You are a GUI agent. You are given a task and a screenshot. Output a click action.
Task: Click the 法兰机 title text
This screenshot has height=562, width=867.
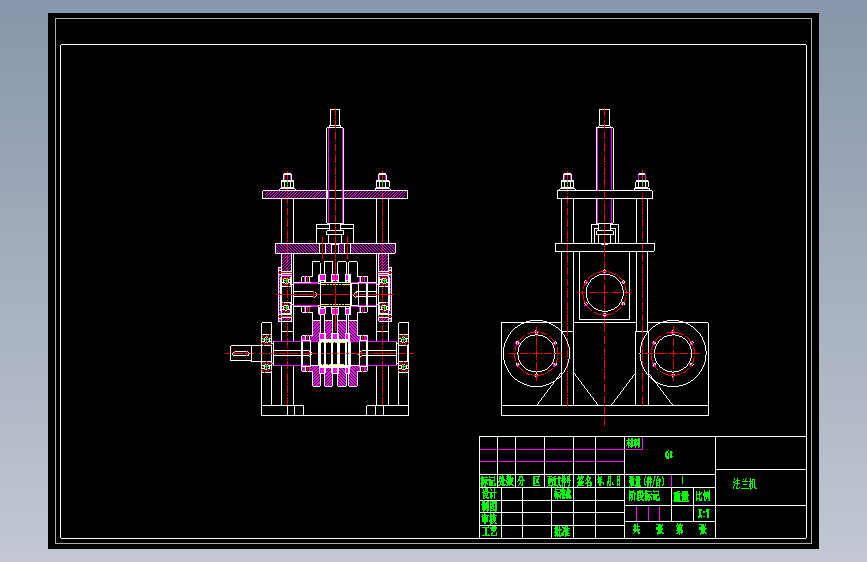pyautogui.click(x=744, y=484)
